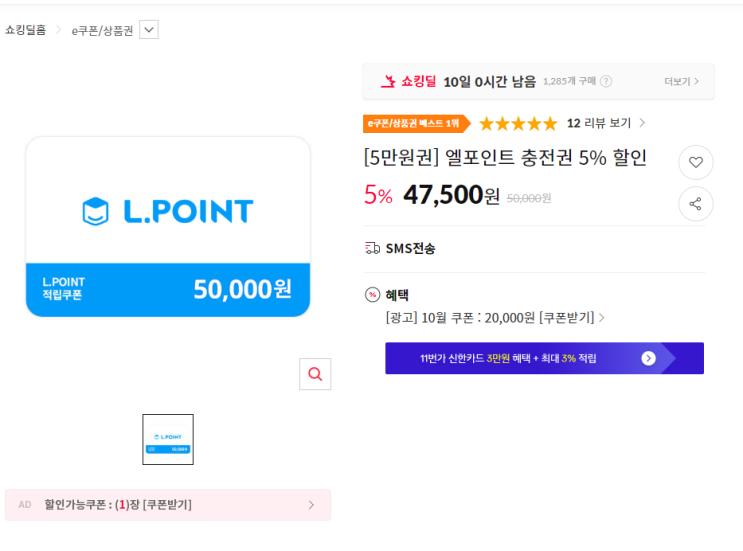Go to 쇼킹딜홈 breadcrumb

pos(26,30)
